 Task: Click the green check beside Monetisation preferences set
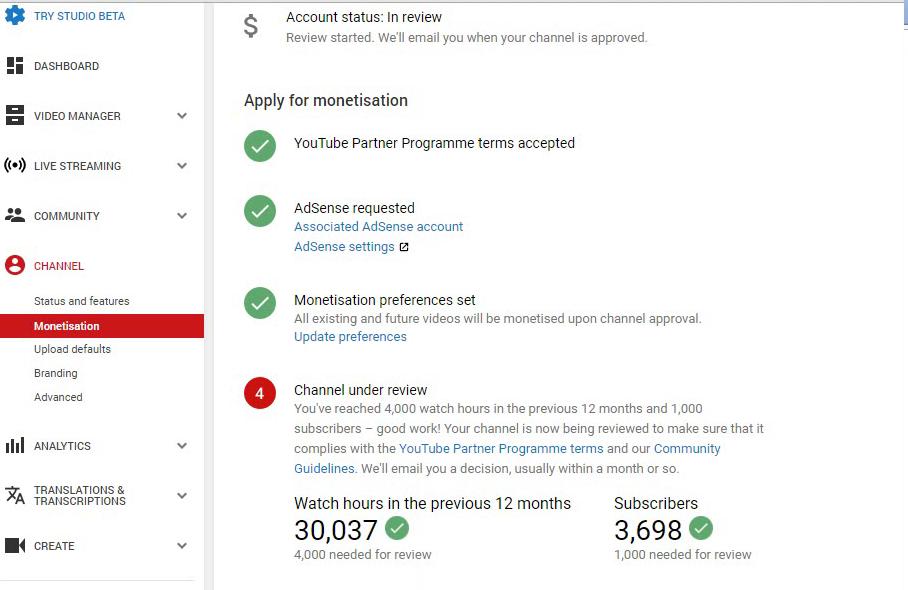click(x=260, y=303)
